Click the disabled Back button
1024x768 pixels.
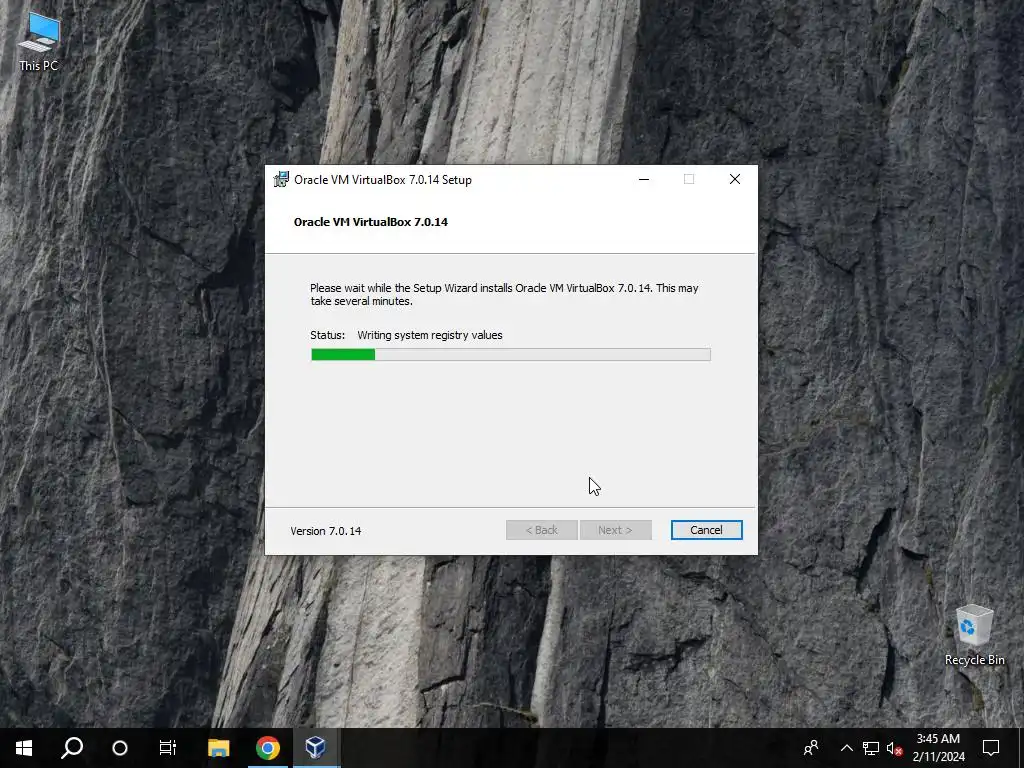541,530
